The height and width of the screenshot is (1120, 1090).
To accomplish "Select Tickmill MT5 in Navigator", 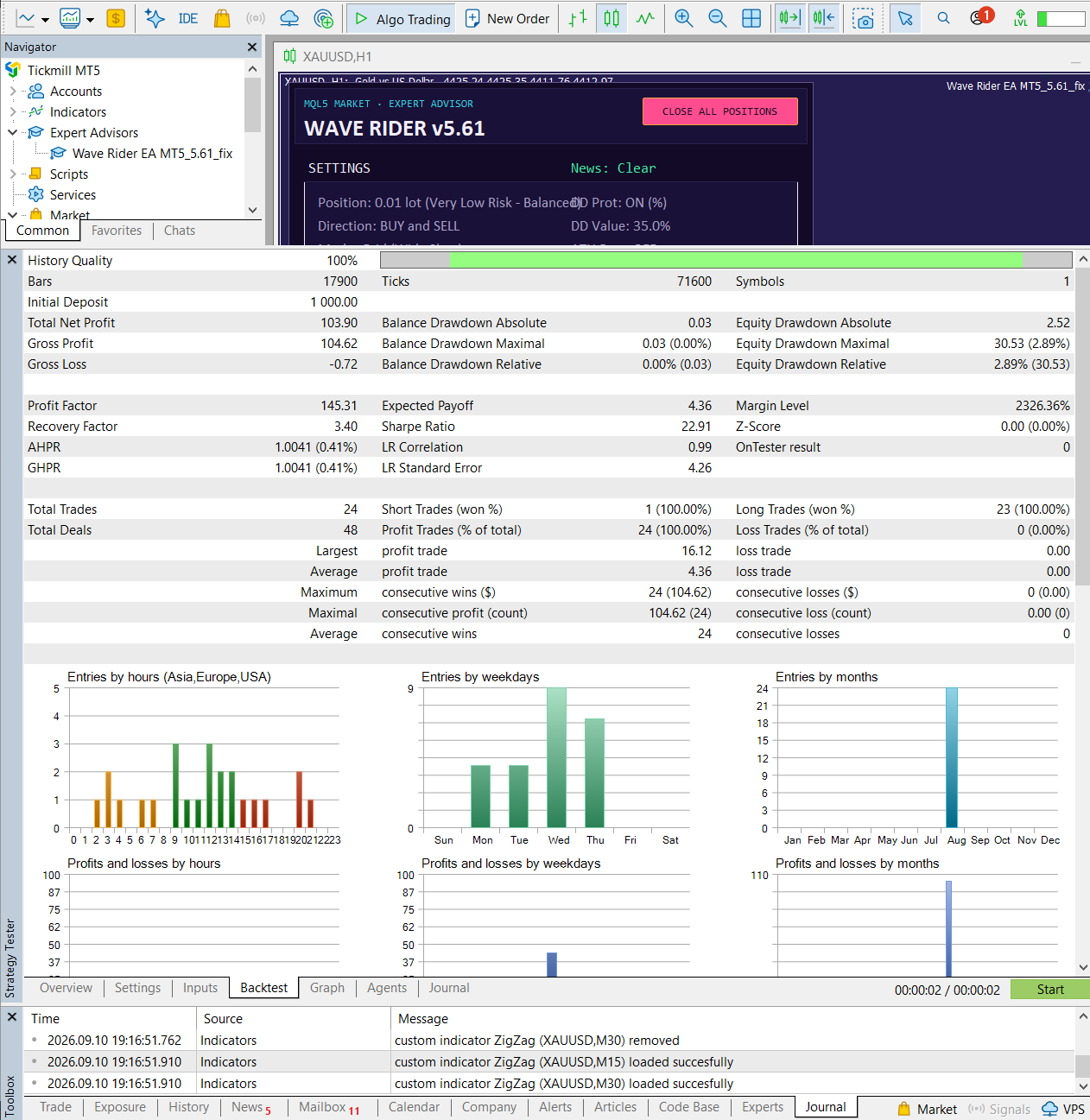I will point(63,71).
